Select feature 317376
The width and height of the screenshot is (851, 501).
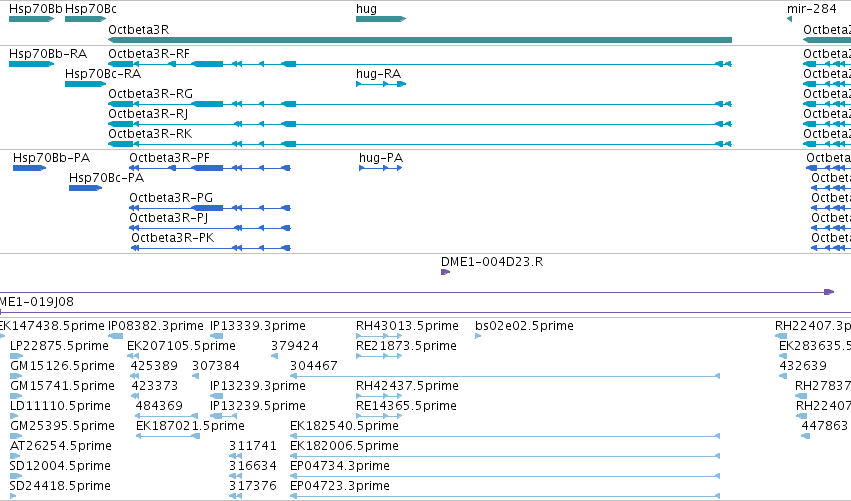tap(253, 487)
